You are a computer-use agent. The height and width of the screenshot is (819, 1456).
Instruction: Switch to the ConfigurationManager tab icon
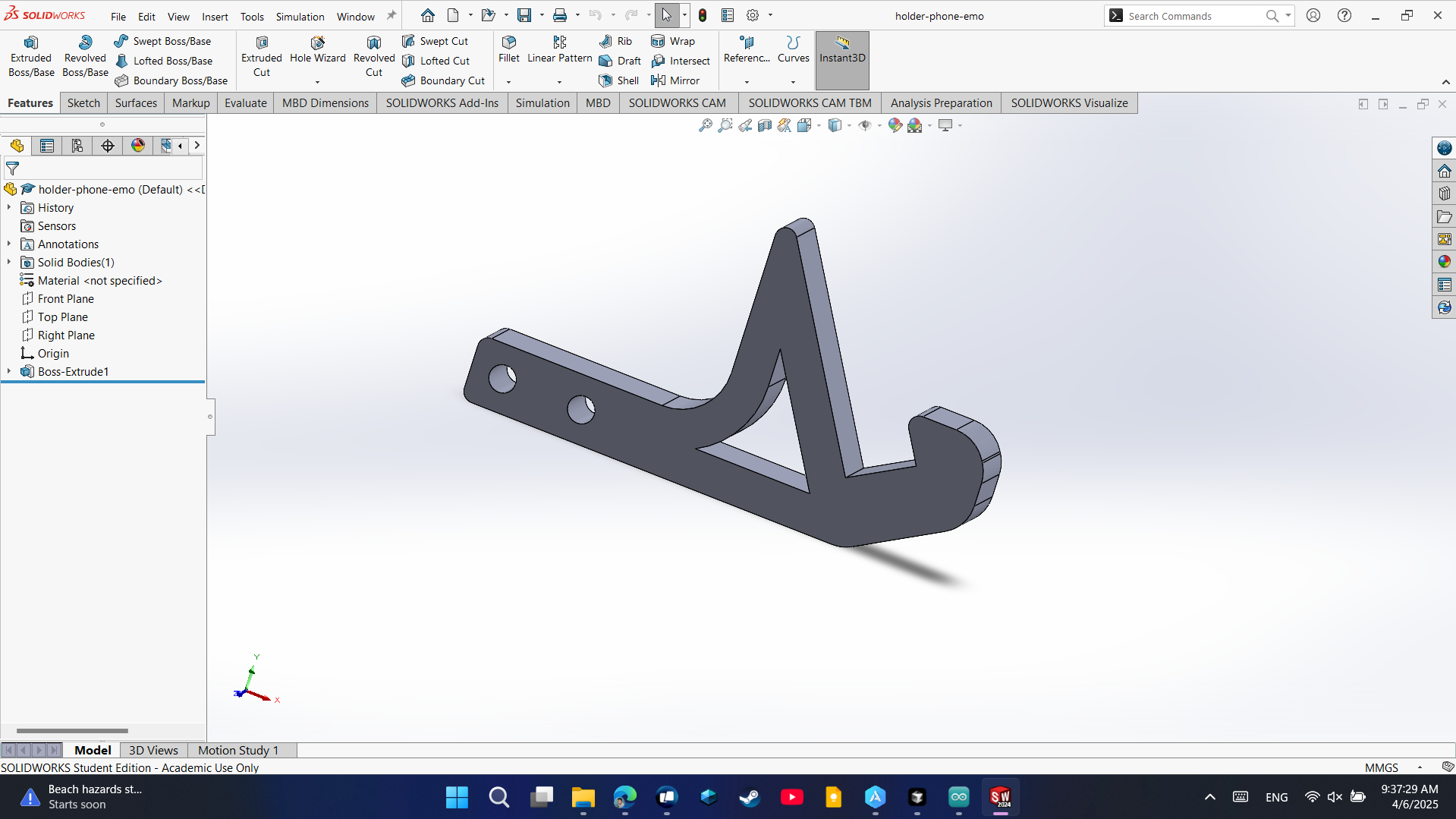(77, 146)
